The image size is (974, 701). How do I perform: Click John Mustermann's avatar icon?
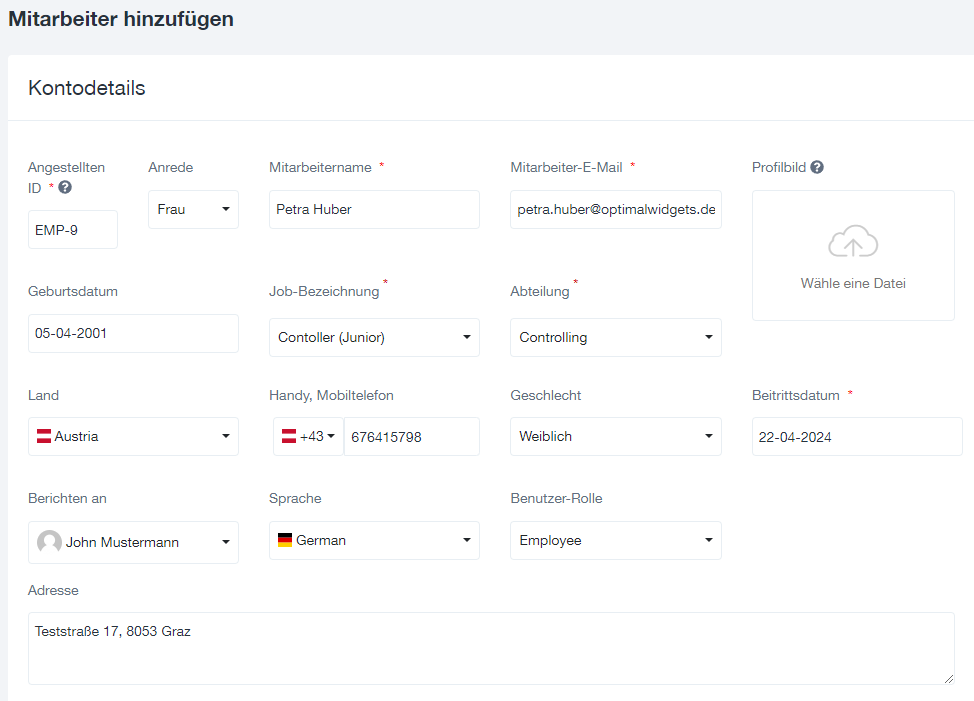[x=49, y=542]
